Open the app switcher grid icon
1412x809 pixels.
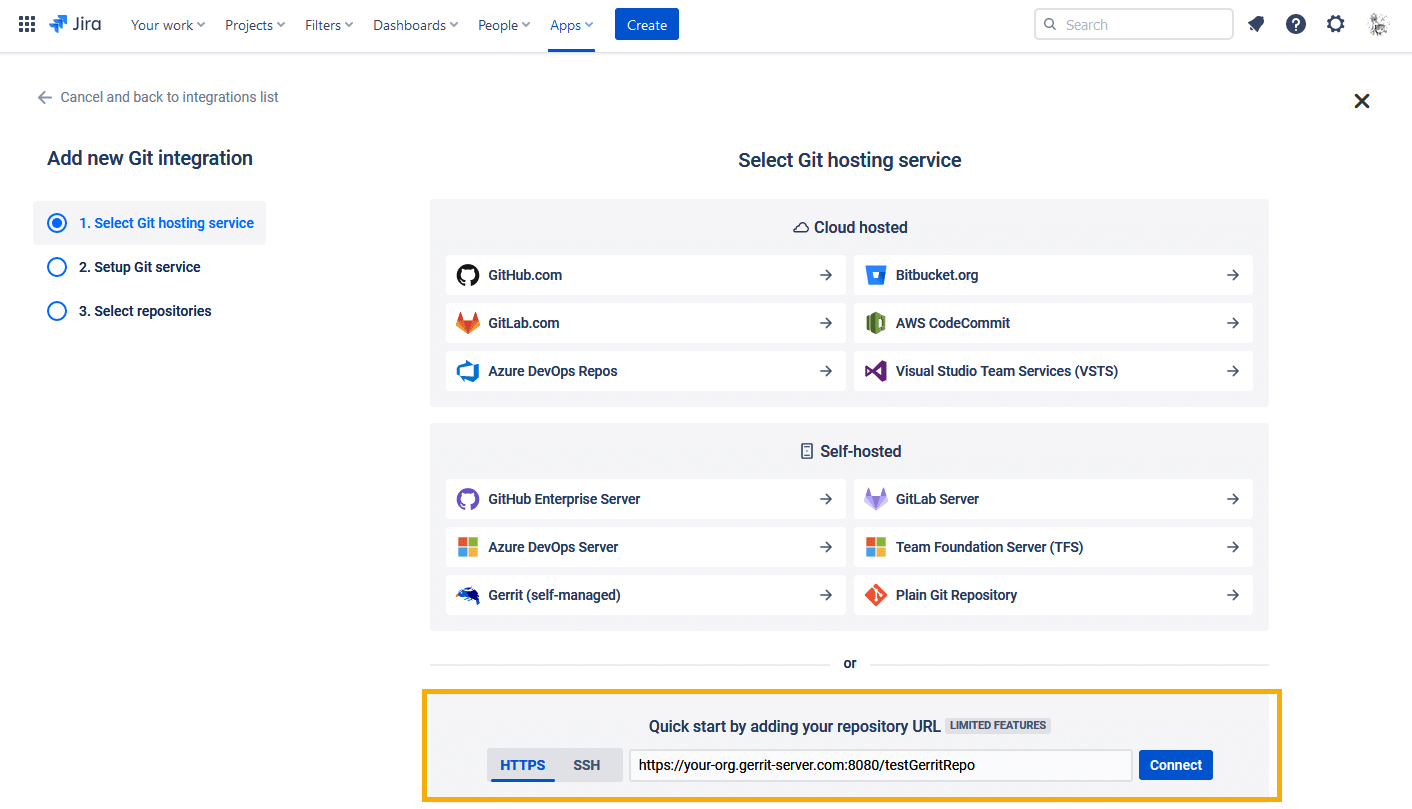27,25
